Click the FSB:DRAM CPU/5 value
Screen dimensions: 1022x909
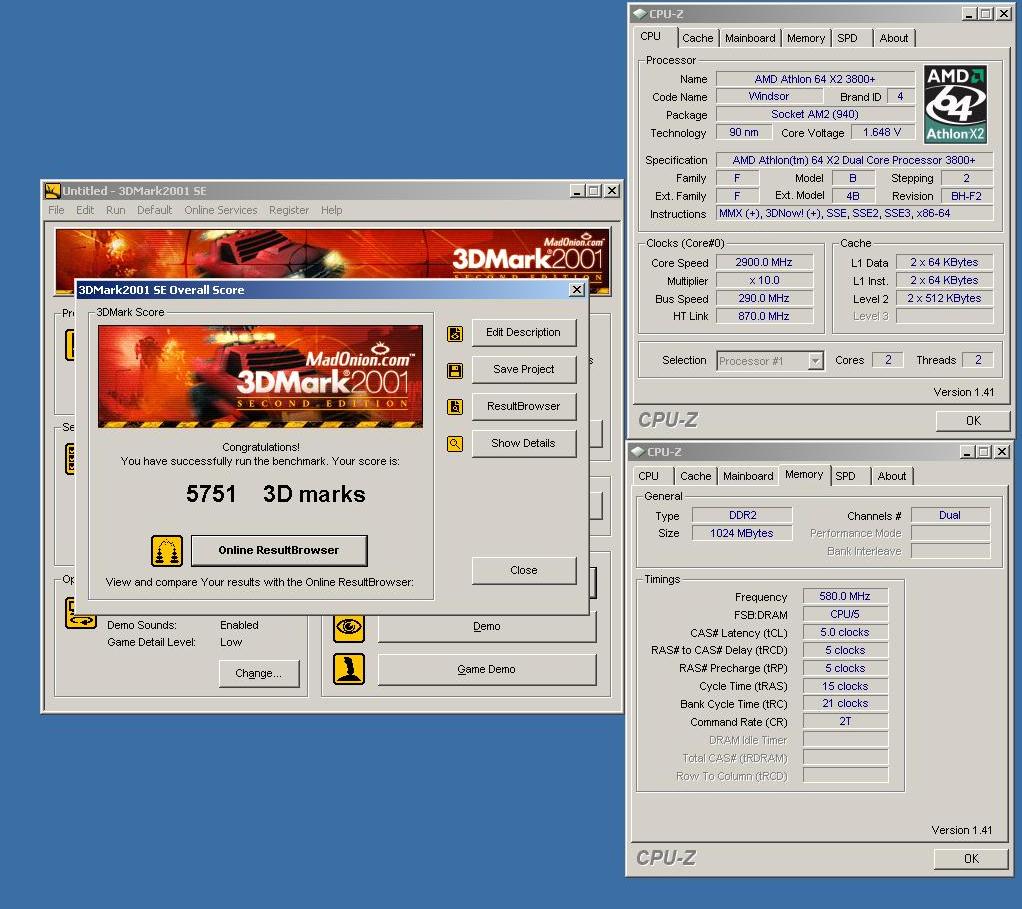coord(845,614)
